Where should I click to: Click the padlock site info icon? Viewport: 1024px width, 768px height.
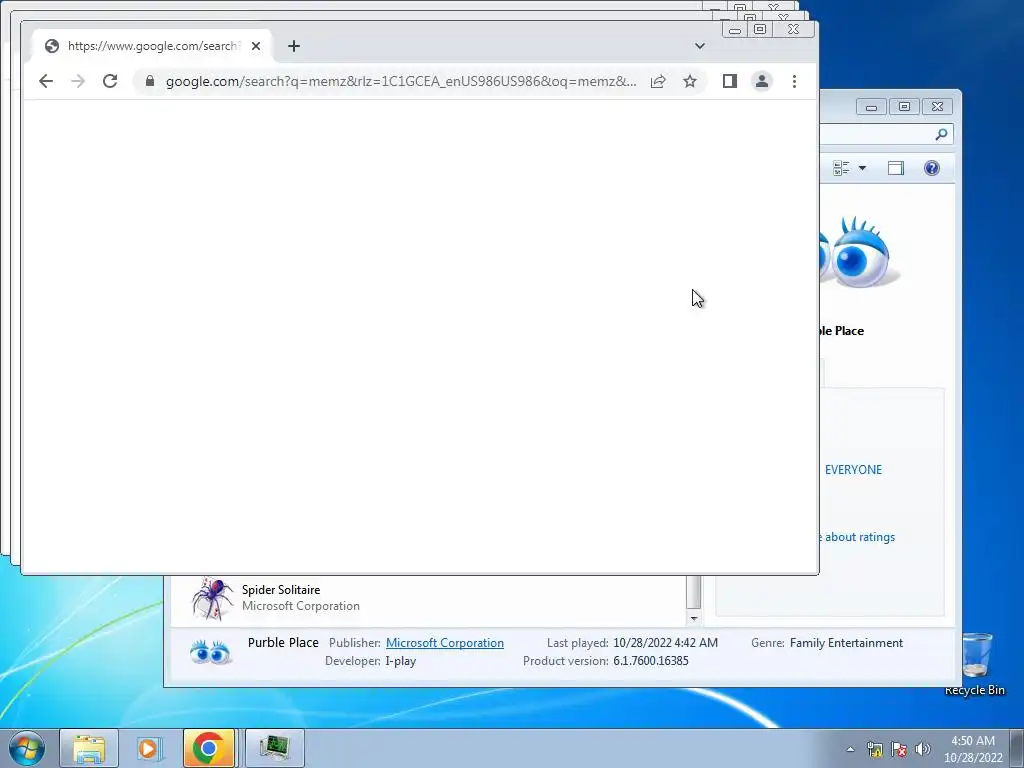(150, 81)
